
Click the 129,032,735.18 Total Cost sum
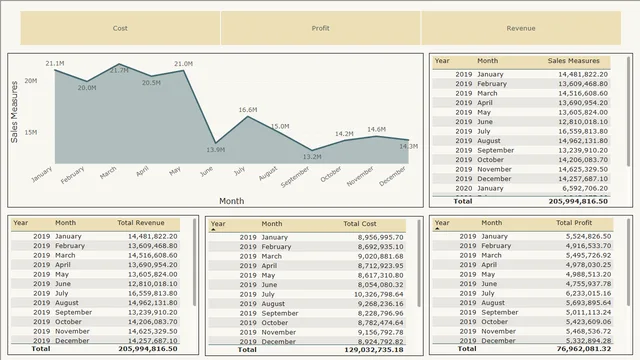point(373,350)
